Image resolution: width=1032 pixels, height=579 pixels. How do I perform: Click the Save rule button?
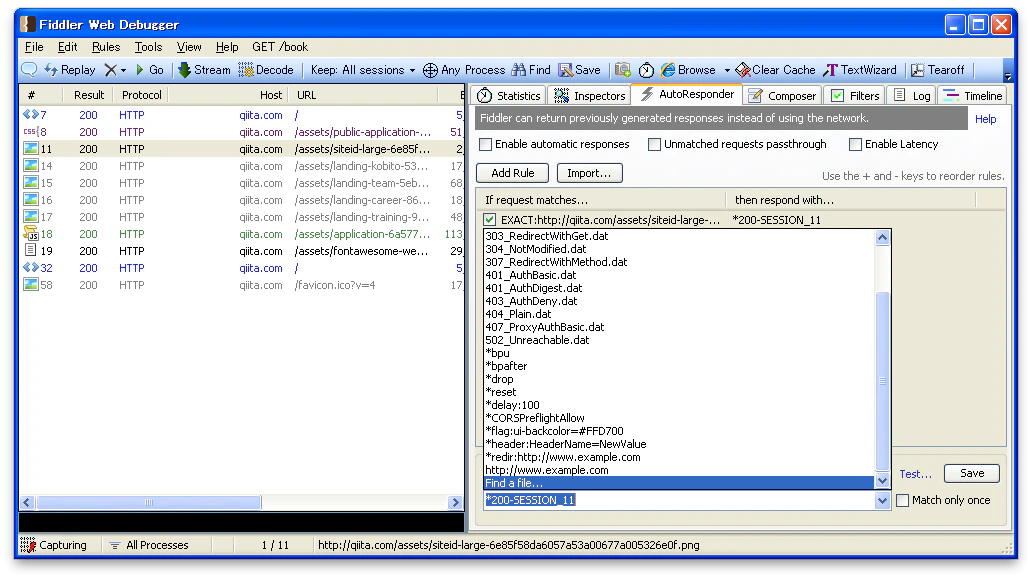coord(972,473)
